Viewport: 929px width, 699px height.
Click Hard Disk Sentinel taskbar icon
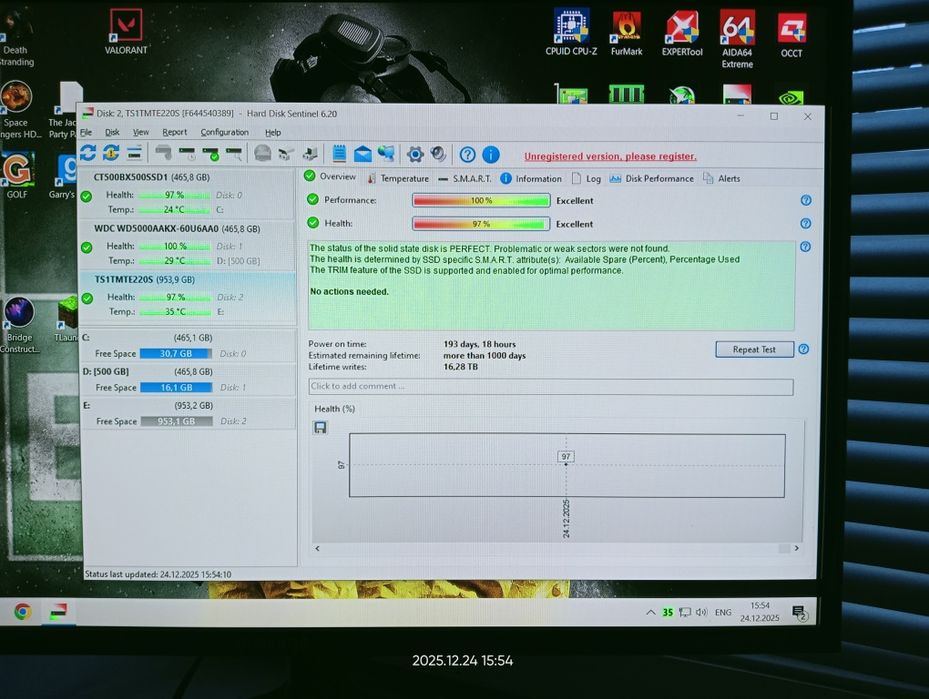point(58,611)
